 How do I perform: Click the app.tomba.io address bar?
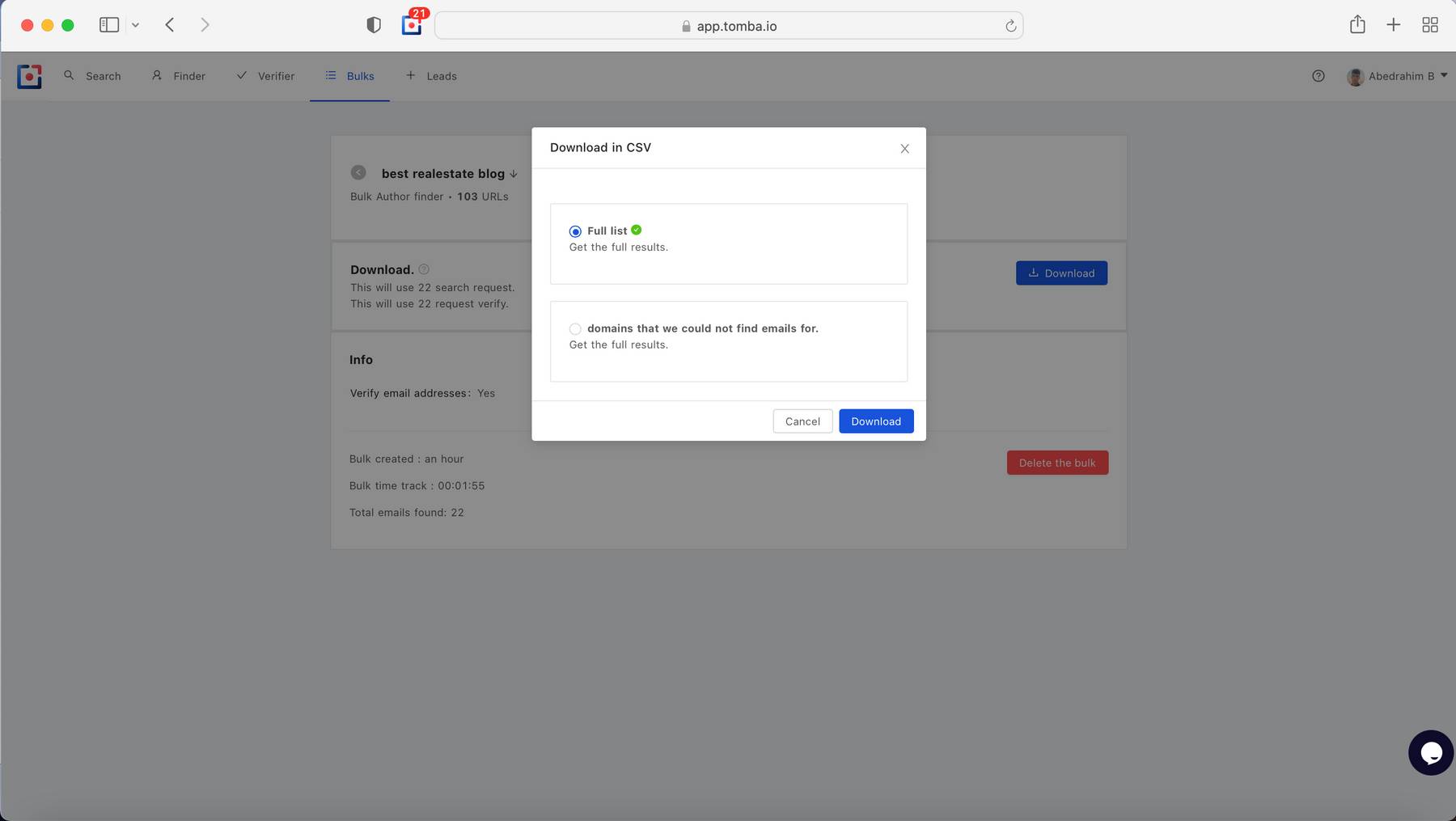point(728,26)
